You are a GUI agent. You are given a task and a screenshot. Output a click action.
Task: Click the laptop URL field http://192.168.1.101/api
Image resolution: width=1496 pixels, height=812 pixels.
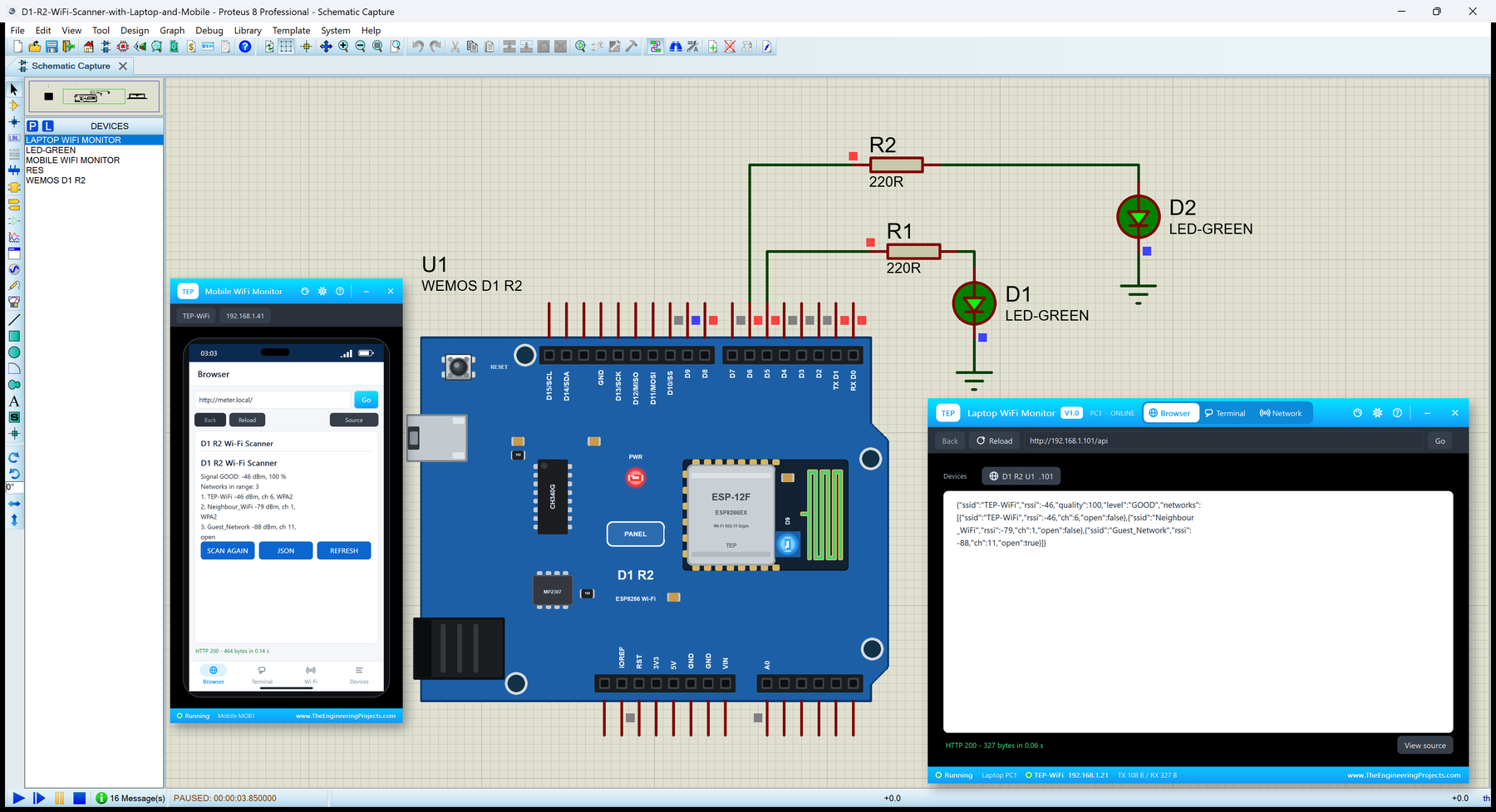(1223, 441)
